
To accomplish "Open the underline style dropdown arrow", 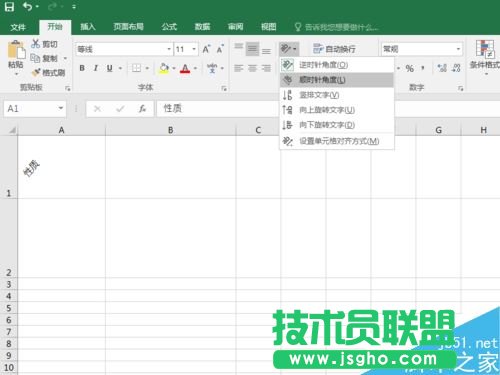I will [120, 68].
